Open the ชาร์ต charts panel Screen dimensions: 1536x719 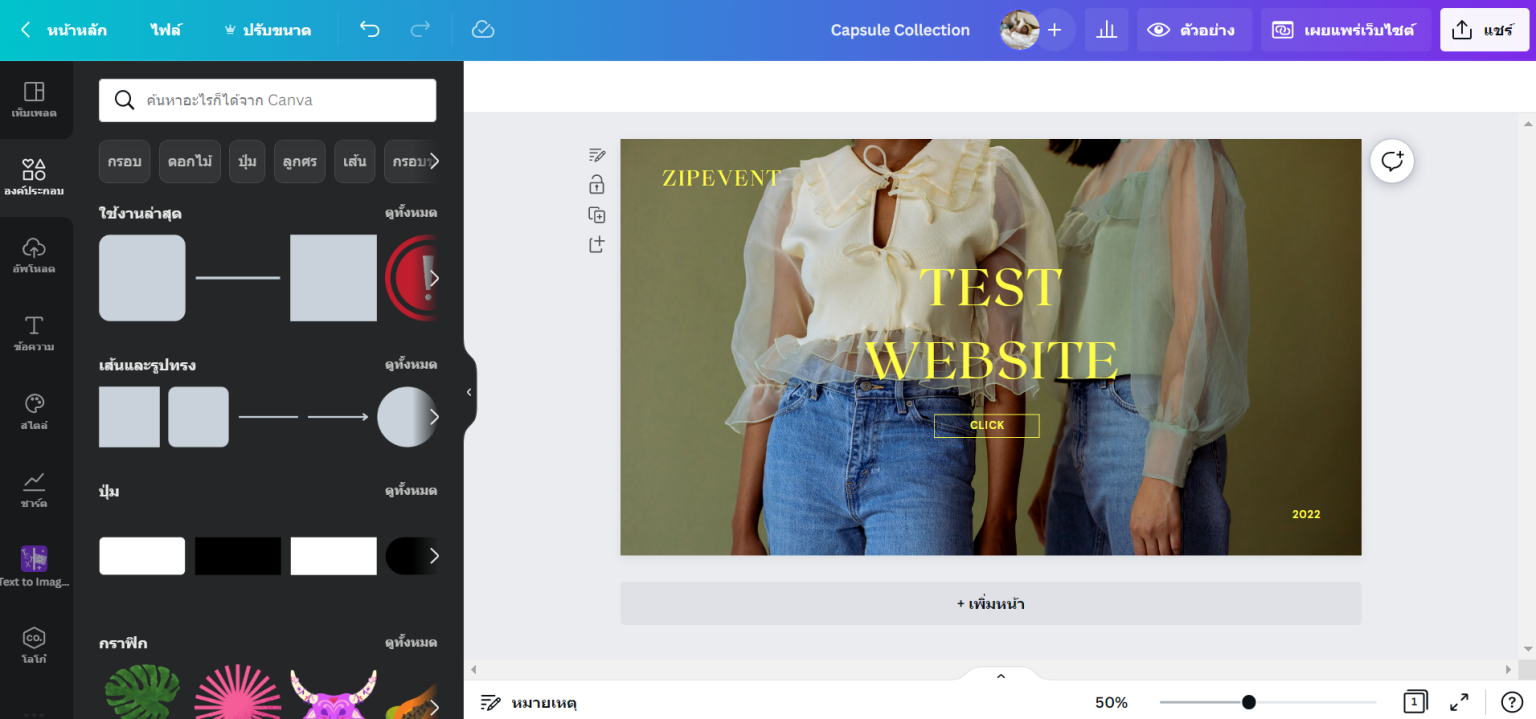[36, 490]
